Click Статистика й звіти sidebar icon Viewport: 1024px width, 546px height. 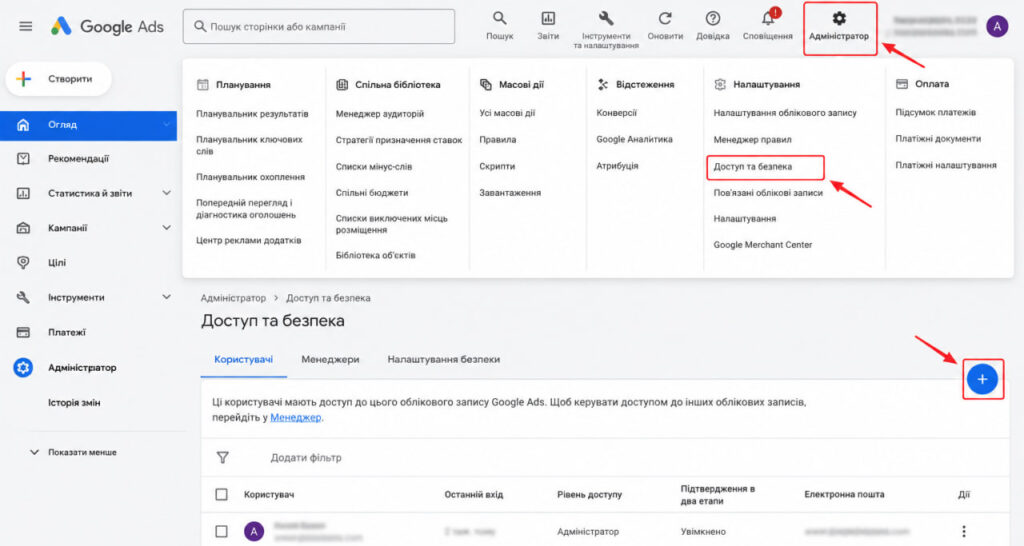[23, 193]
